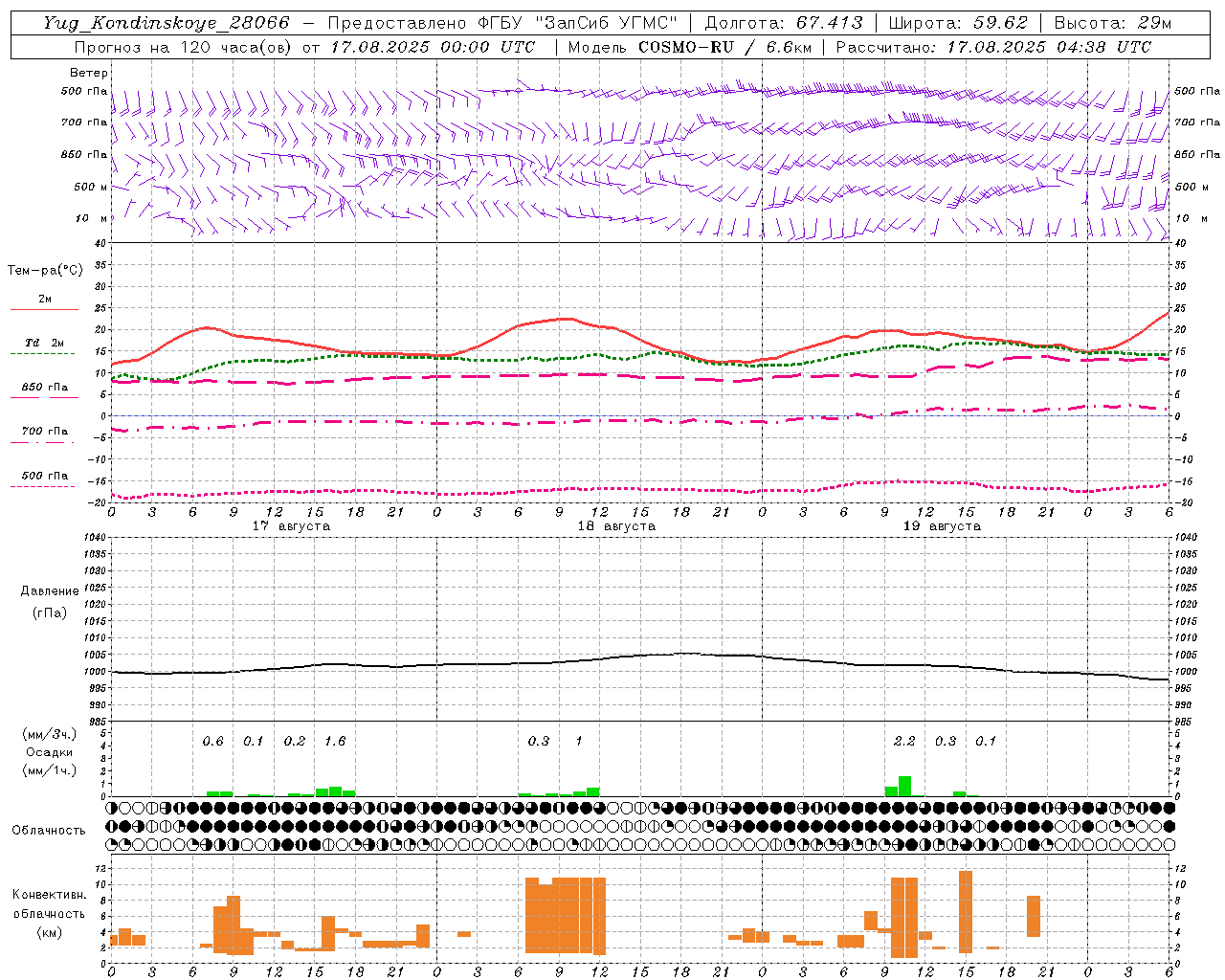Click the Давление panel label
Screen dimensions: 1225x980
[x=50, y=591]
